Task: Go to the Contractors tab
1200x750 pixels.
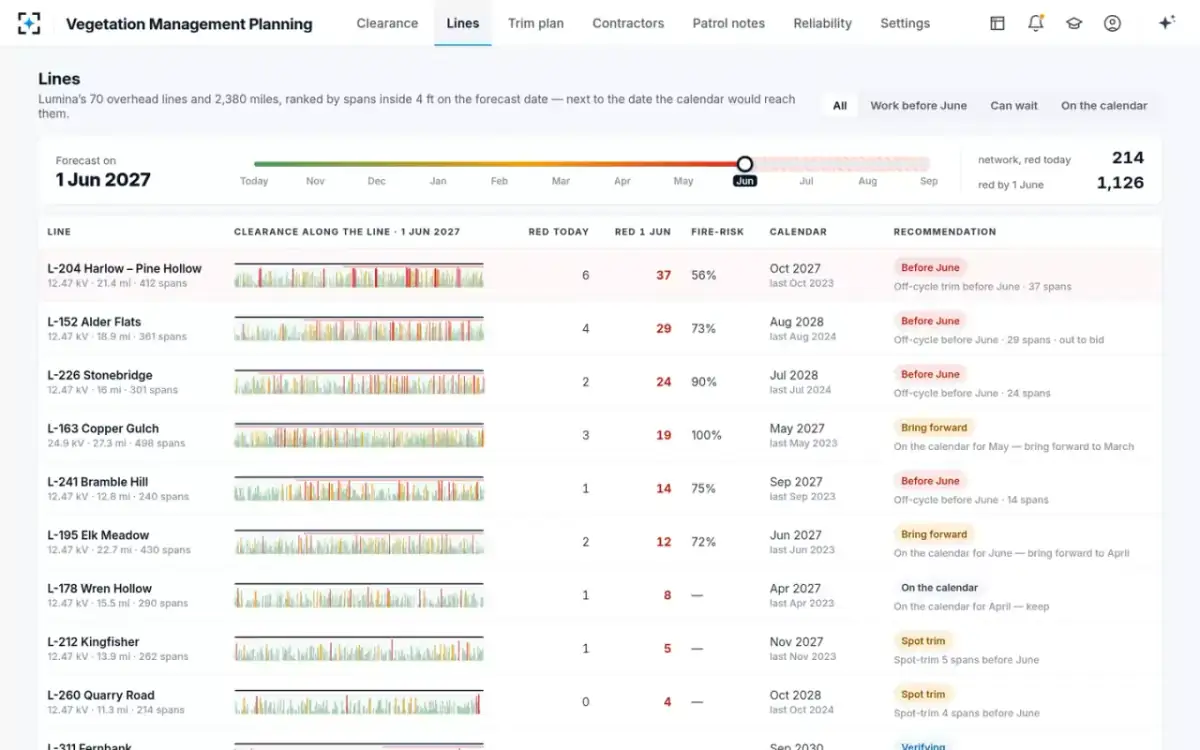Action: [x=628, y=23]
